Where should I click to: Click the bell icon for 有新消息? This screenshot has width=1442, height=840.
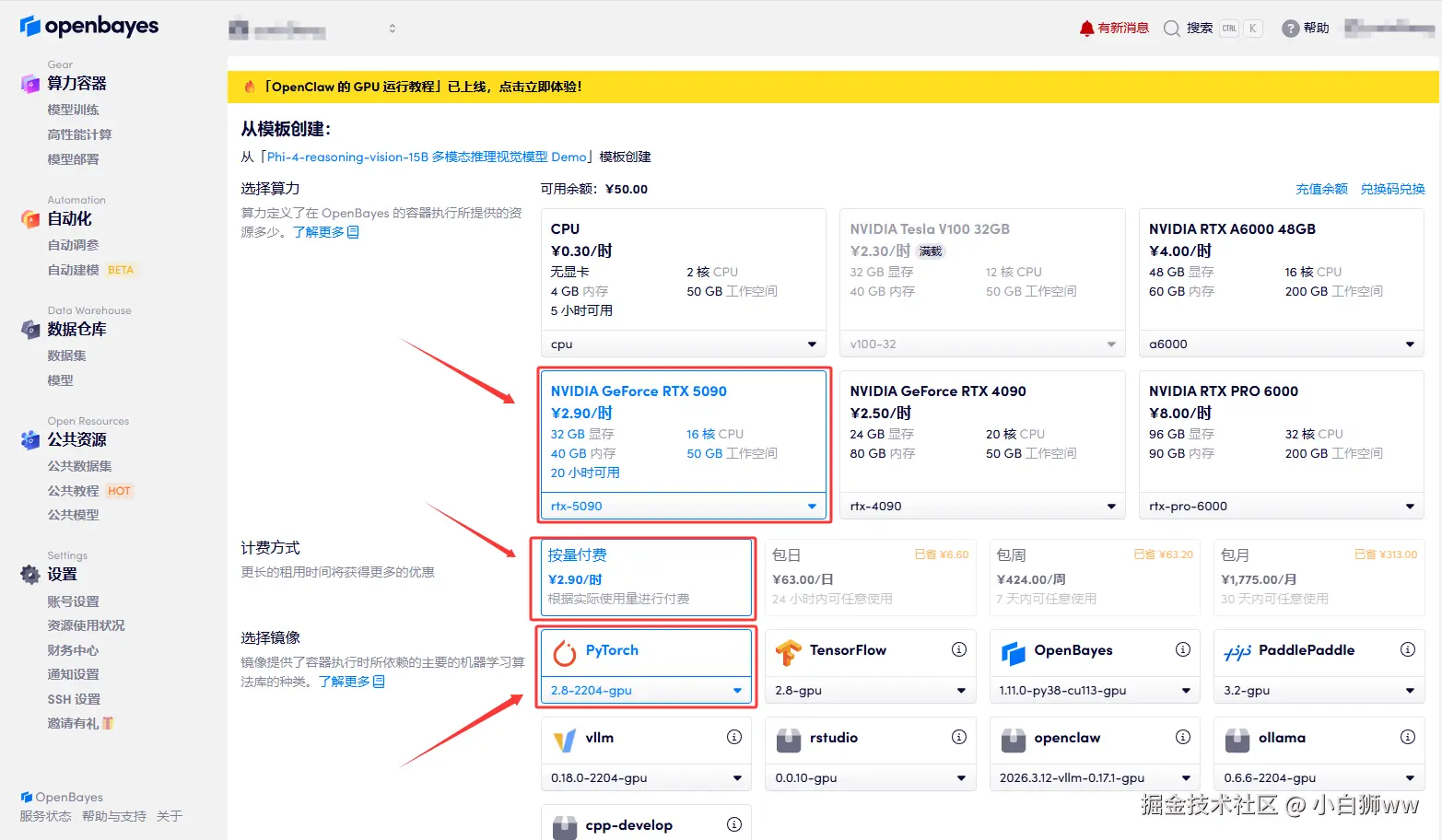coord(1087,29)
